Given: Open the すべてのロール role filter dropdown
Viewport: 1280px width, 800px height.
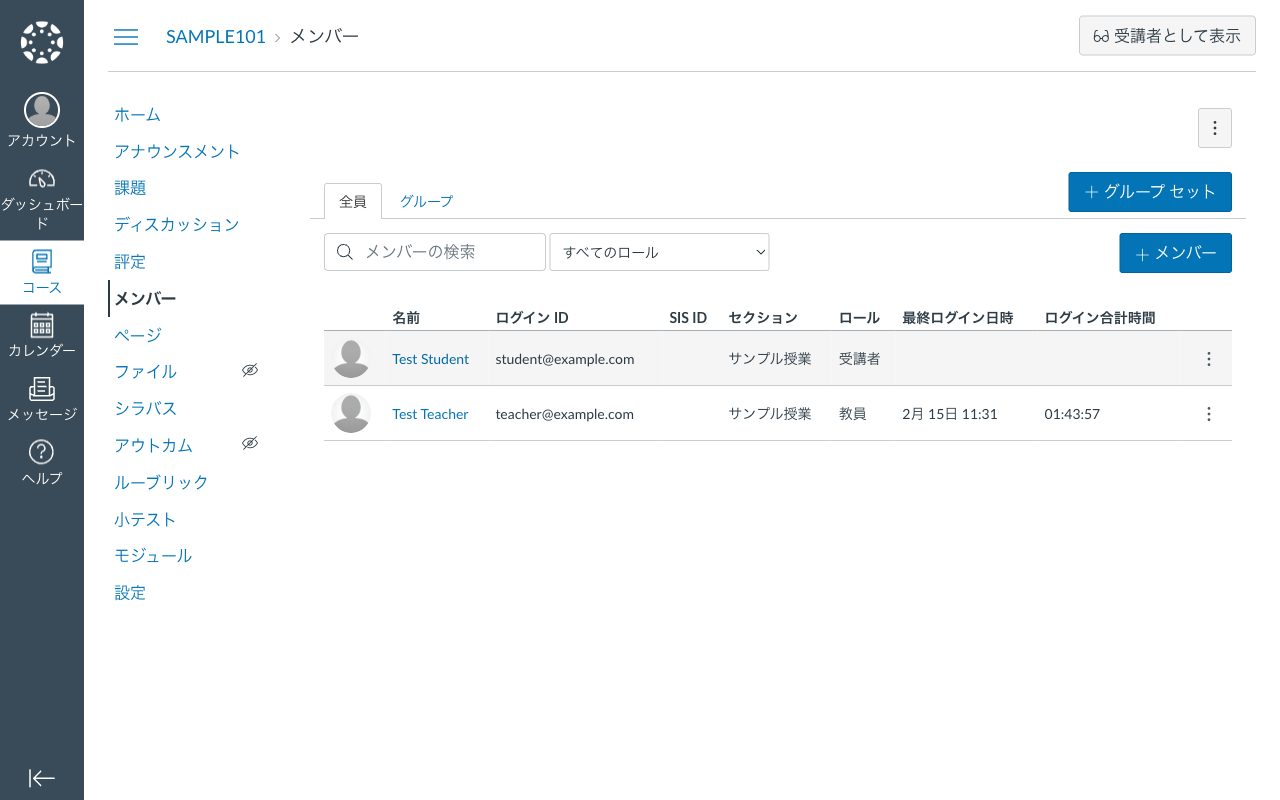Looking at the screenshot, I should (x=659, y=252).
